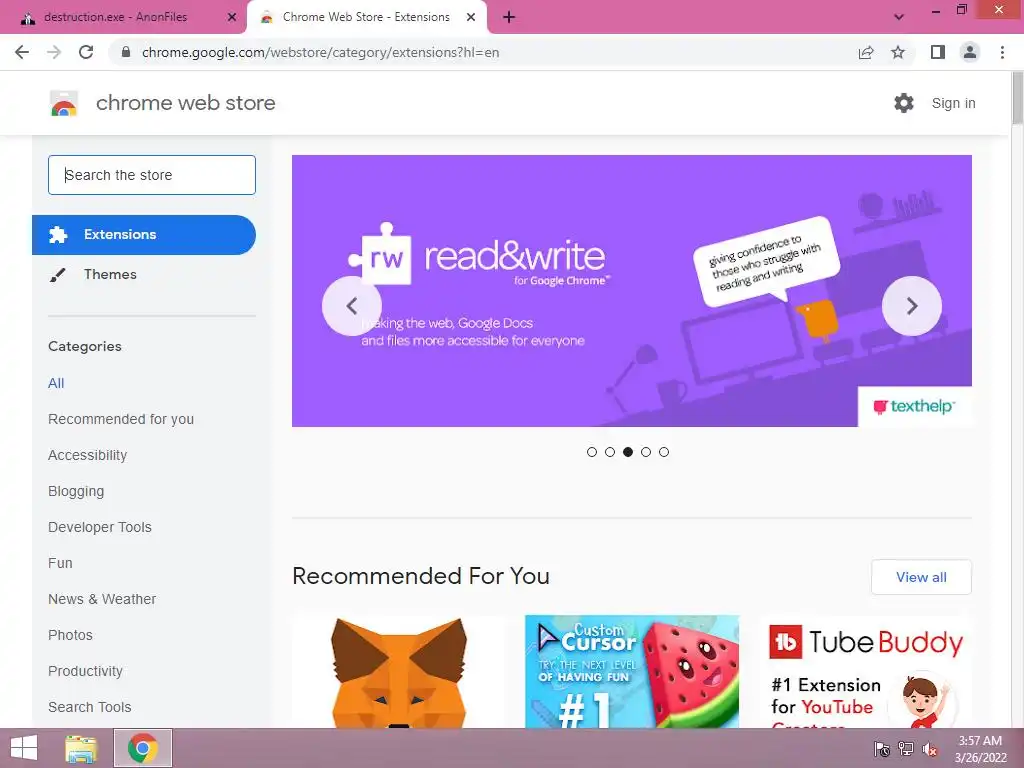
Task: Choose the Accessibility category
Action: (x=88, y=455)
